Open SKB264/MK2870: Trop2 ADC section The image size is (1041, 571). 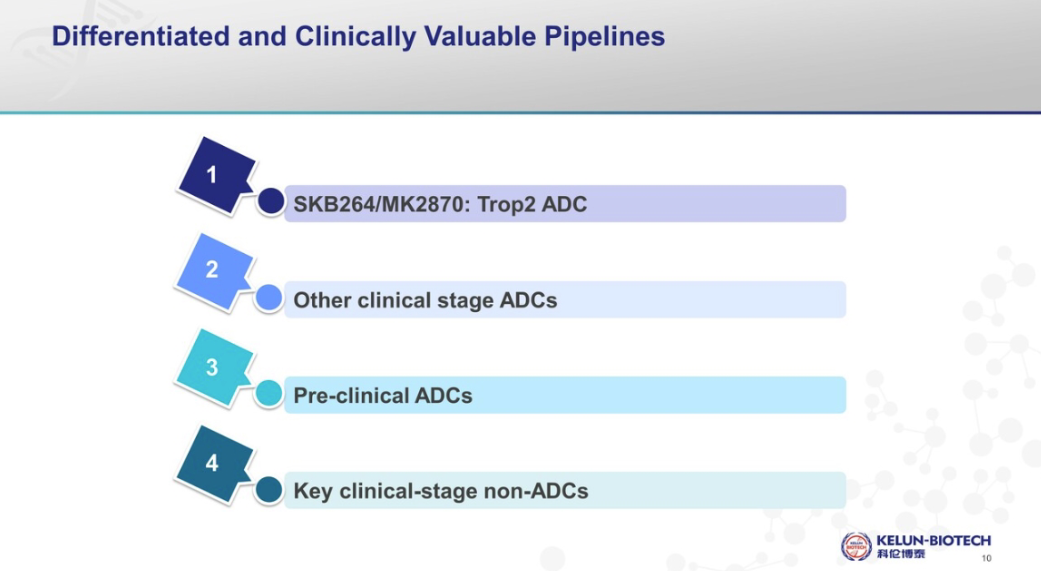click(x=440, y=204)
